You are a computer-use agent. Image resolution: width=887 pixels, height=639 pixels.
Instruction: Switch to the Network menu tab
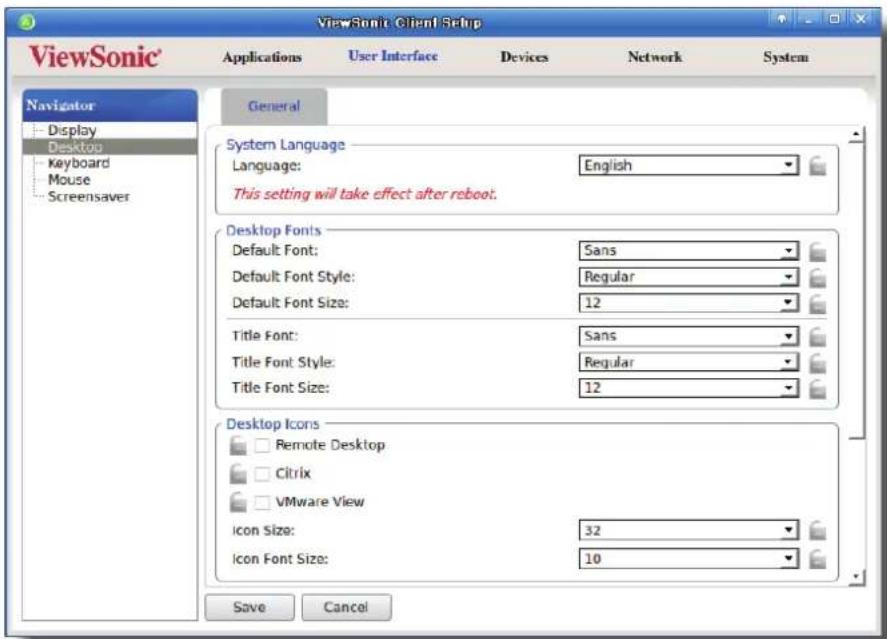655,57
